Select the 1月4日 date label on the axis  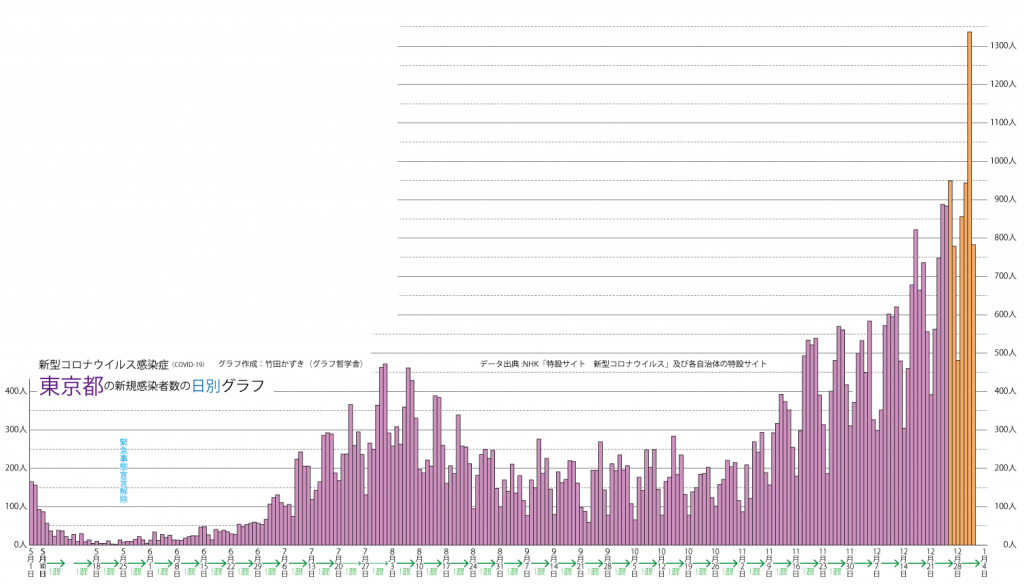pos(985,562)
